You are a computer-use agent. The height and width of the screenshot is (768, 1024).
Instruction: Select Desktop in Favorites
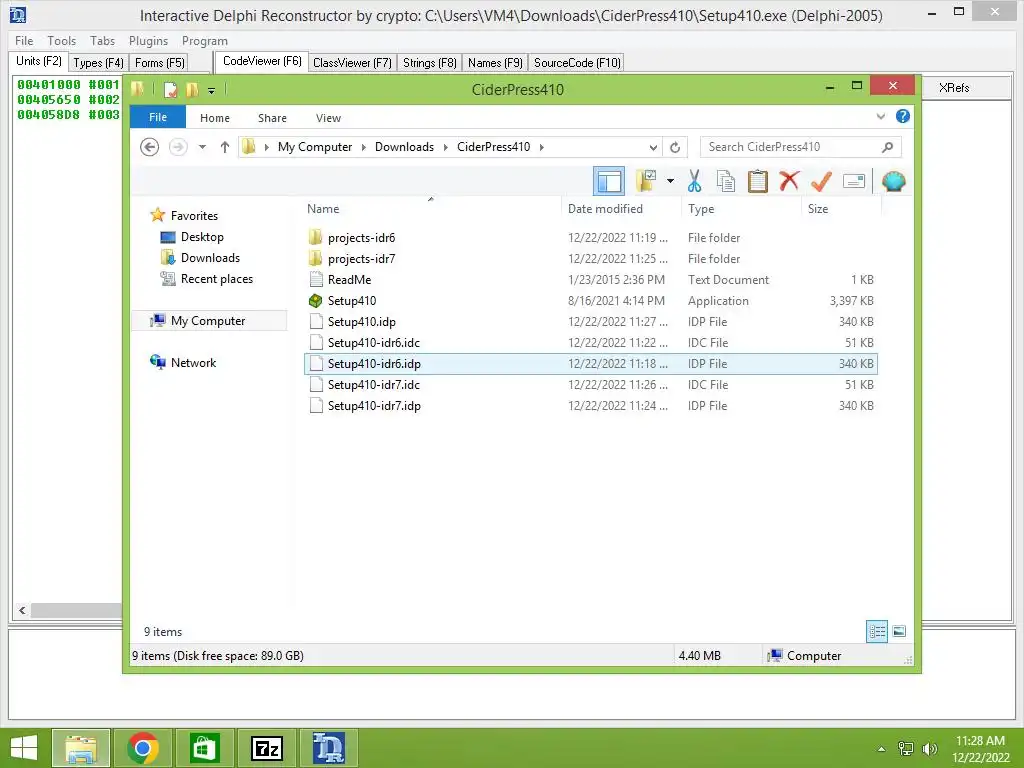[202, 236]
